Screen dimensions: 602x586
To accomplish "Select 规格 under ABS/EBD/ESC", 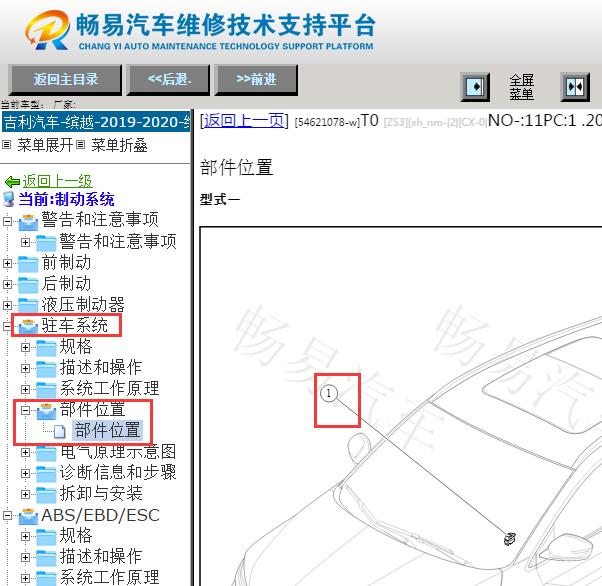I will coord(76,535).
